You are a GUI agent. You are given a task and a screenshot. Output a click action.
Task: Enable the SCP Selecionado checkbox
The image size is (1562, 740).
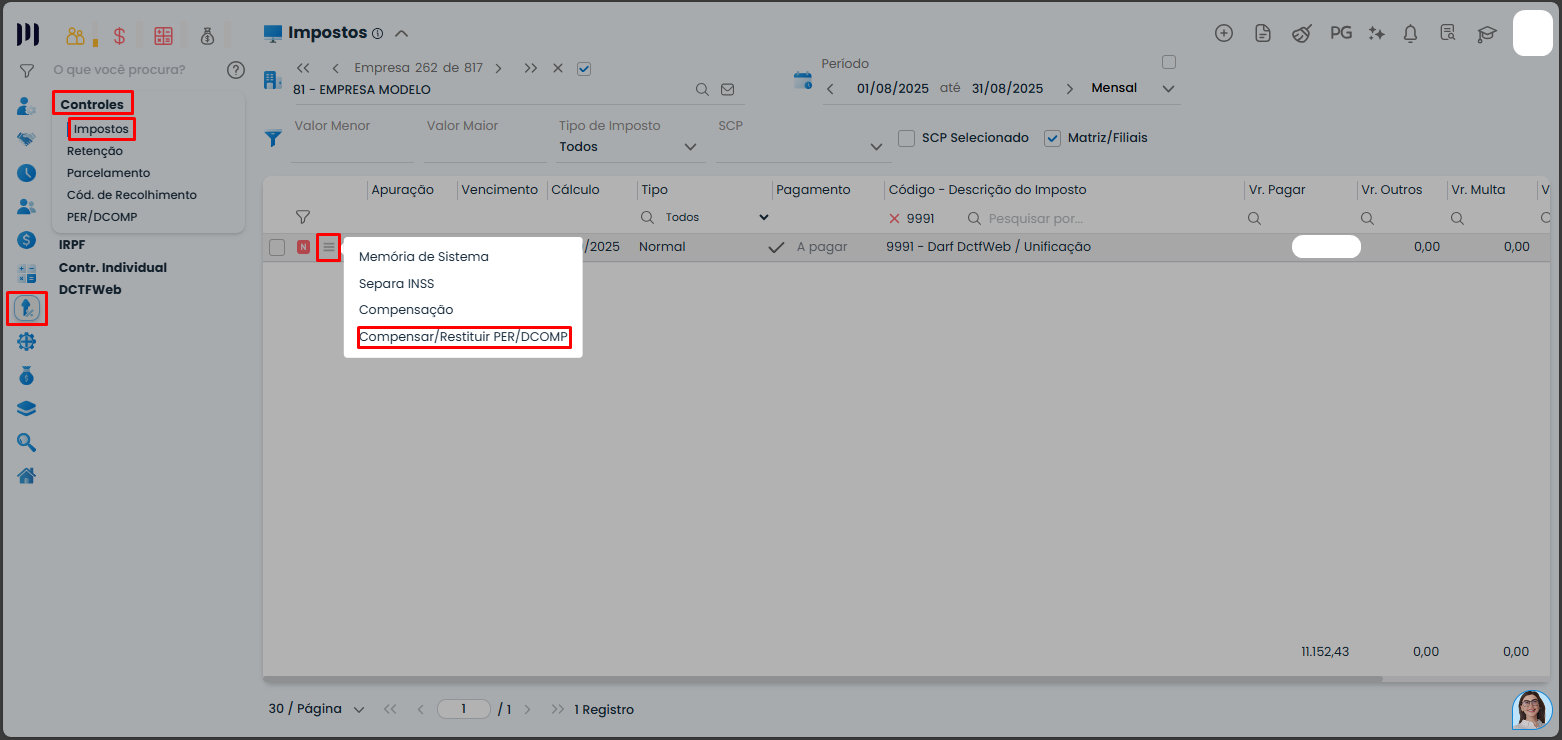tap(907, 138)
